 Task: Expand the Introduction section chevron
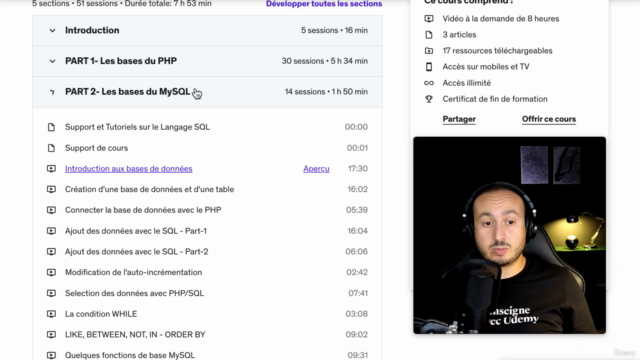(52, 30)
